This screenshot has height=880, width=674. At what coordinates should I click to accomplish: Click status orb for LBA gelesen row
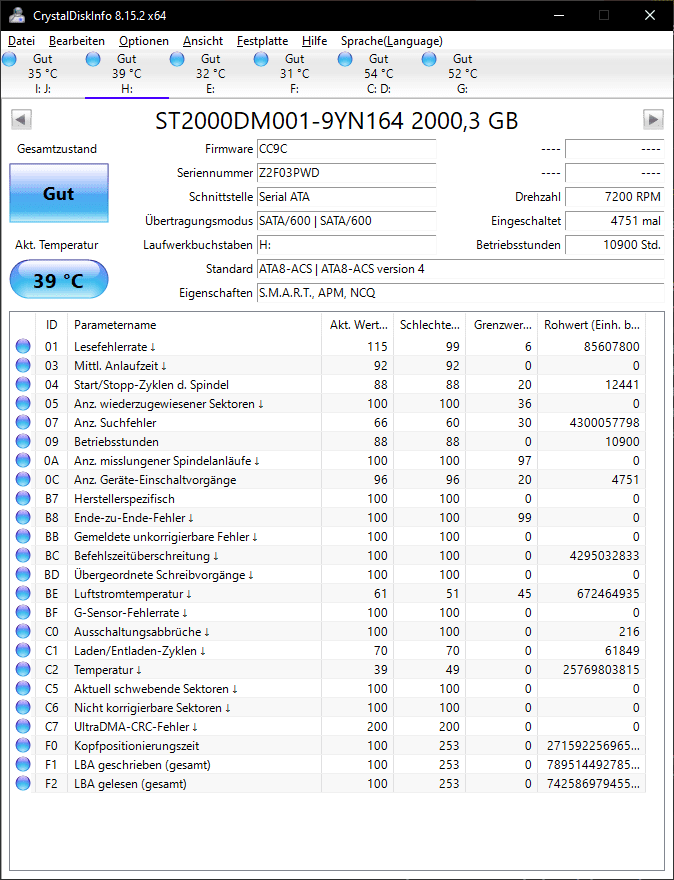[23, 783]
